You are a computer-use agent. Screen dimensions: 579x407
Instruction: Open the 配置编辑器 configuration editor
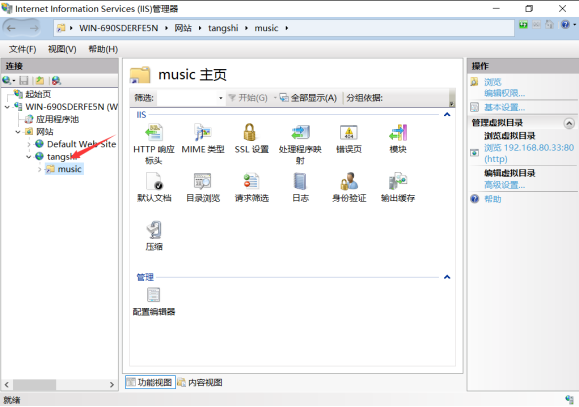point(154,302)
